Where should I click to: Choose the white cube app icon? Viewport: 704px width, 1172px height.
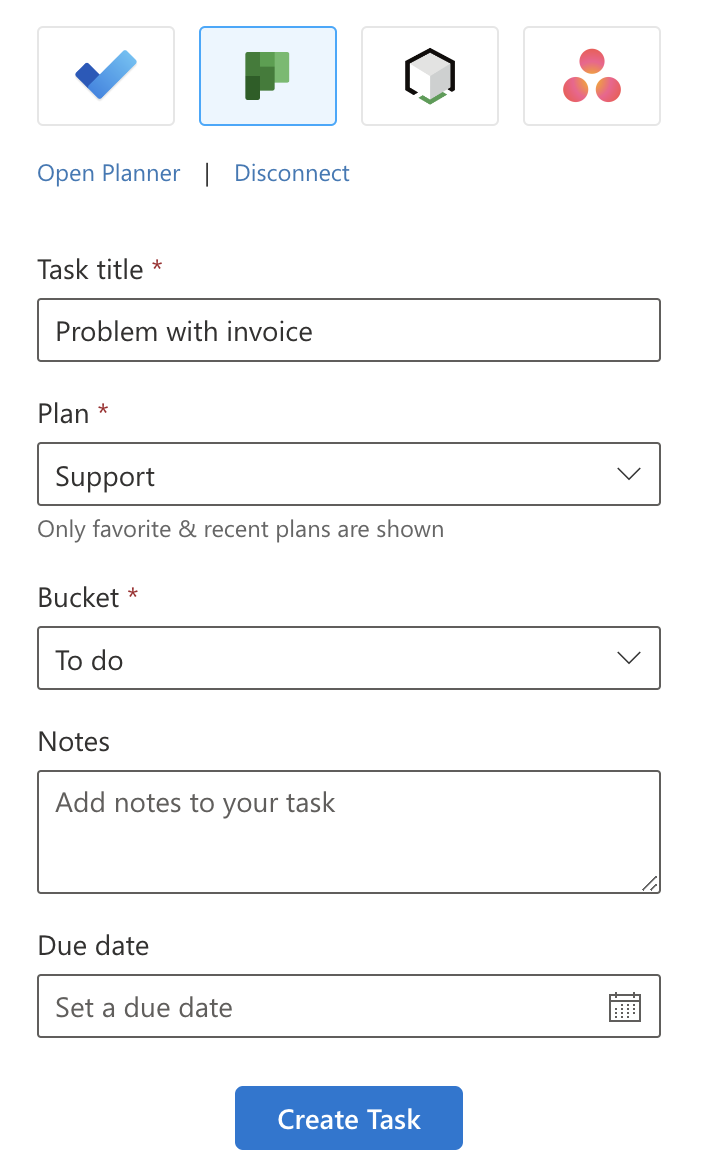(x=430, y=76)
